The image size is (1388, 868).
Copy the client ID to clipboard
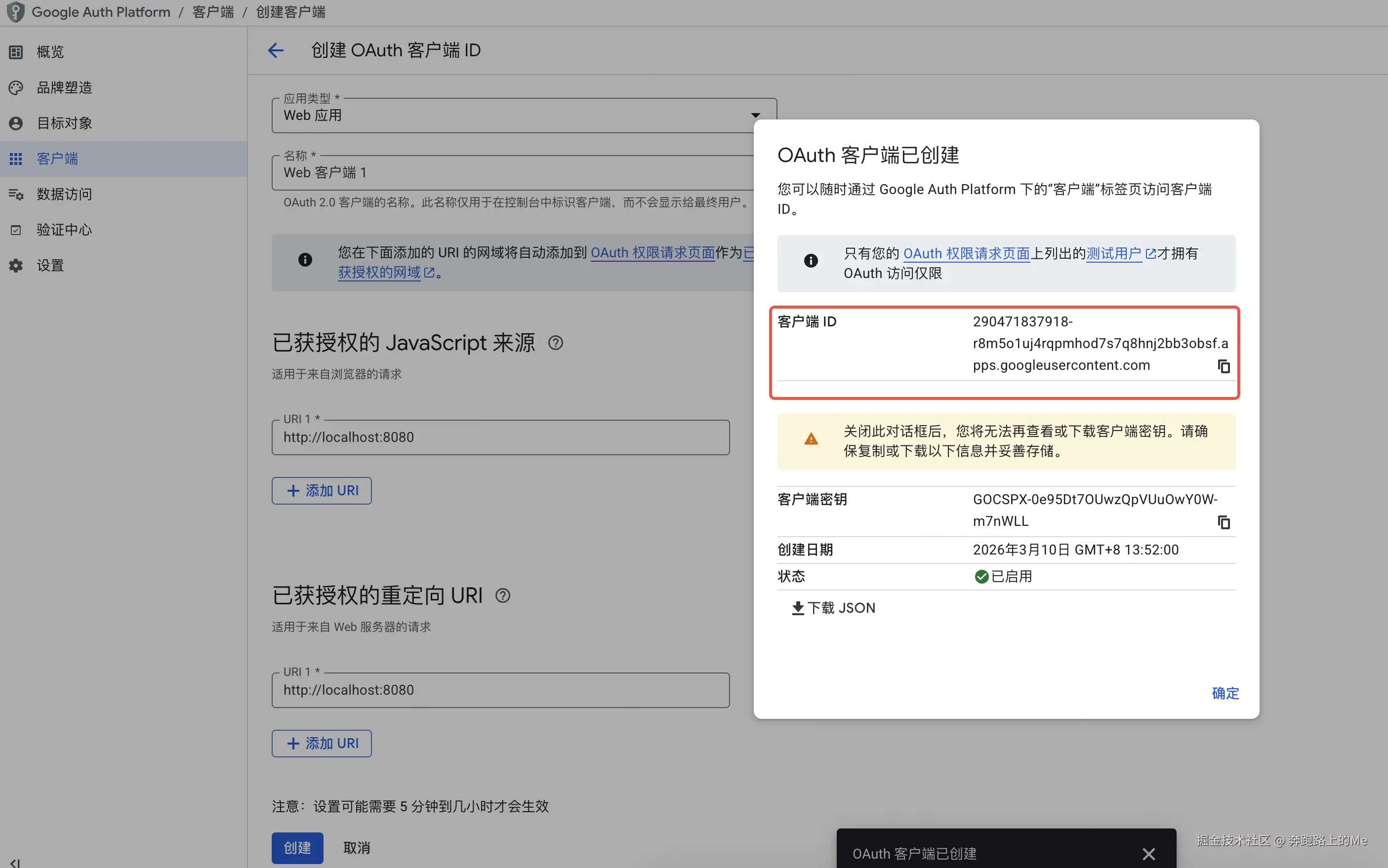point(1223,366)
